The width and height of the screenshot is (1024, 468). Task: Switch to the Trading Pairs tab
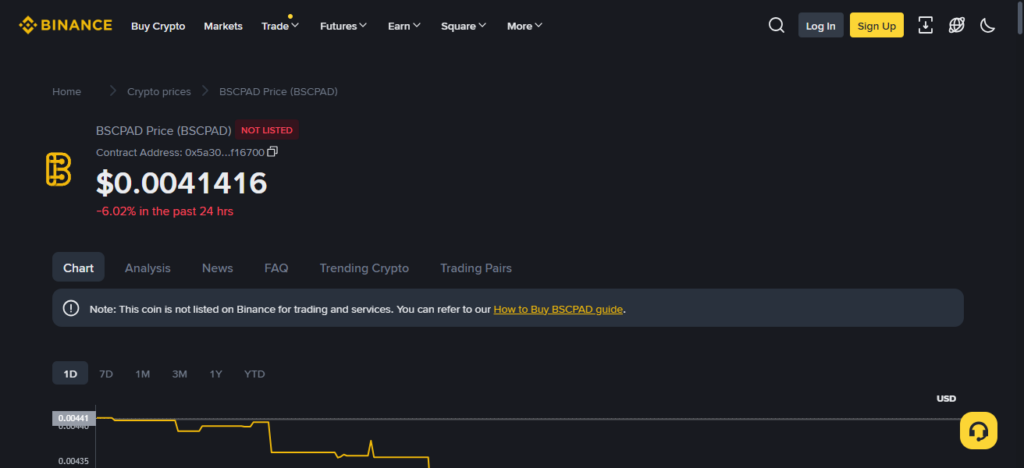(476, 268)
